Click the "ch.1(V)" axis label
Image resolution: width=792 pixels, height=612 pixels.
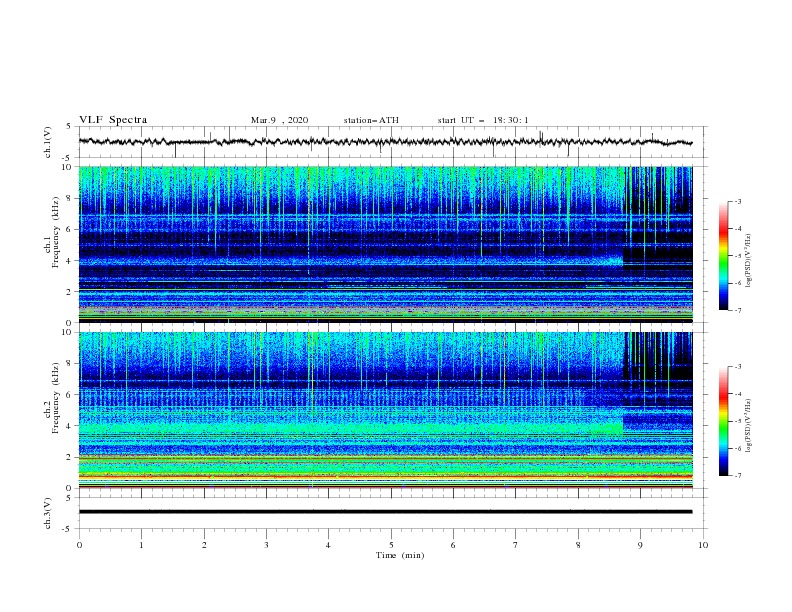pos(48,142)
